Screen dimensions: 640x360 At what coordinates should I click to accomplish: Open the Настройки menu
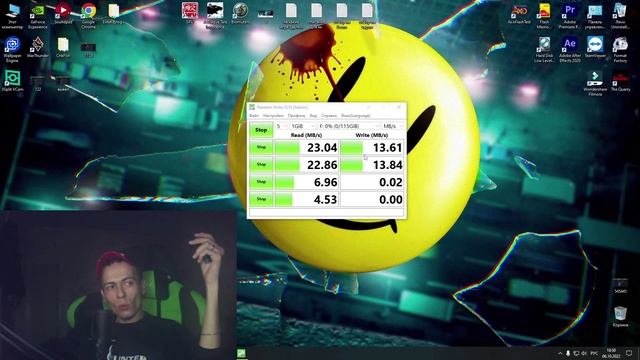click(x=273, y=116)
